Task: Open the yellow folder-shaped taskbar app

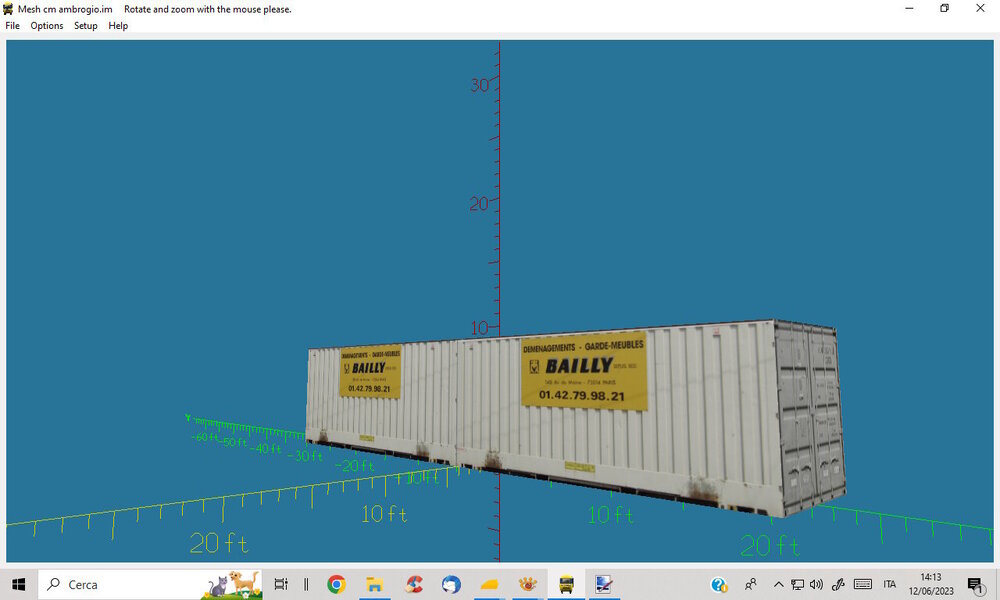Action: 489,584
